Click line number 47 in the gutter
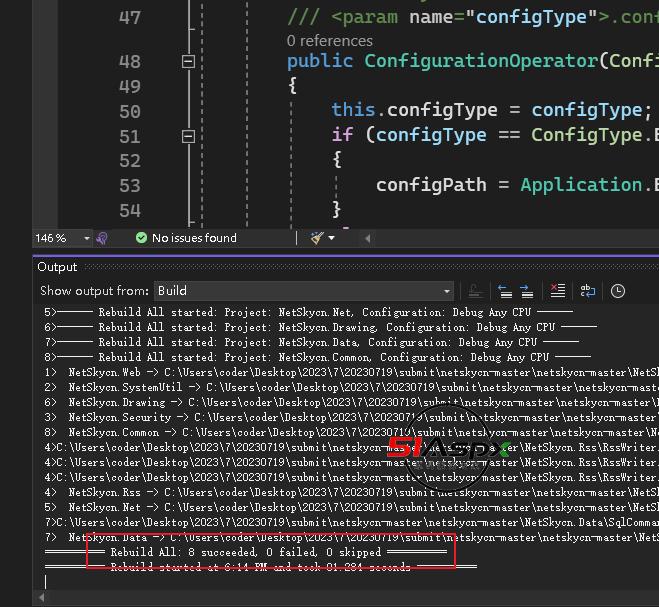This screenshot has height=607, width=659. click(x=130, y=18)
